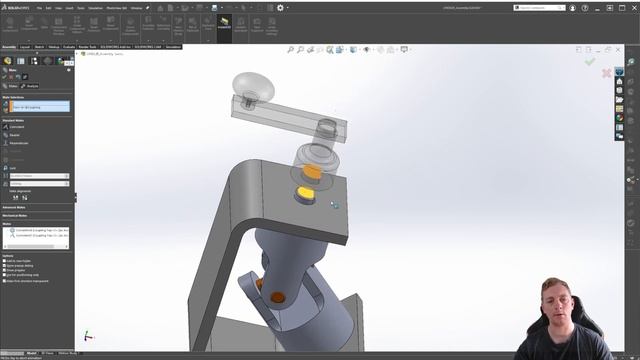Open the Design Library icon
Screen dimensions: 640x360
(619, 90)
